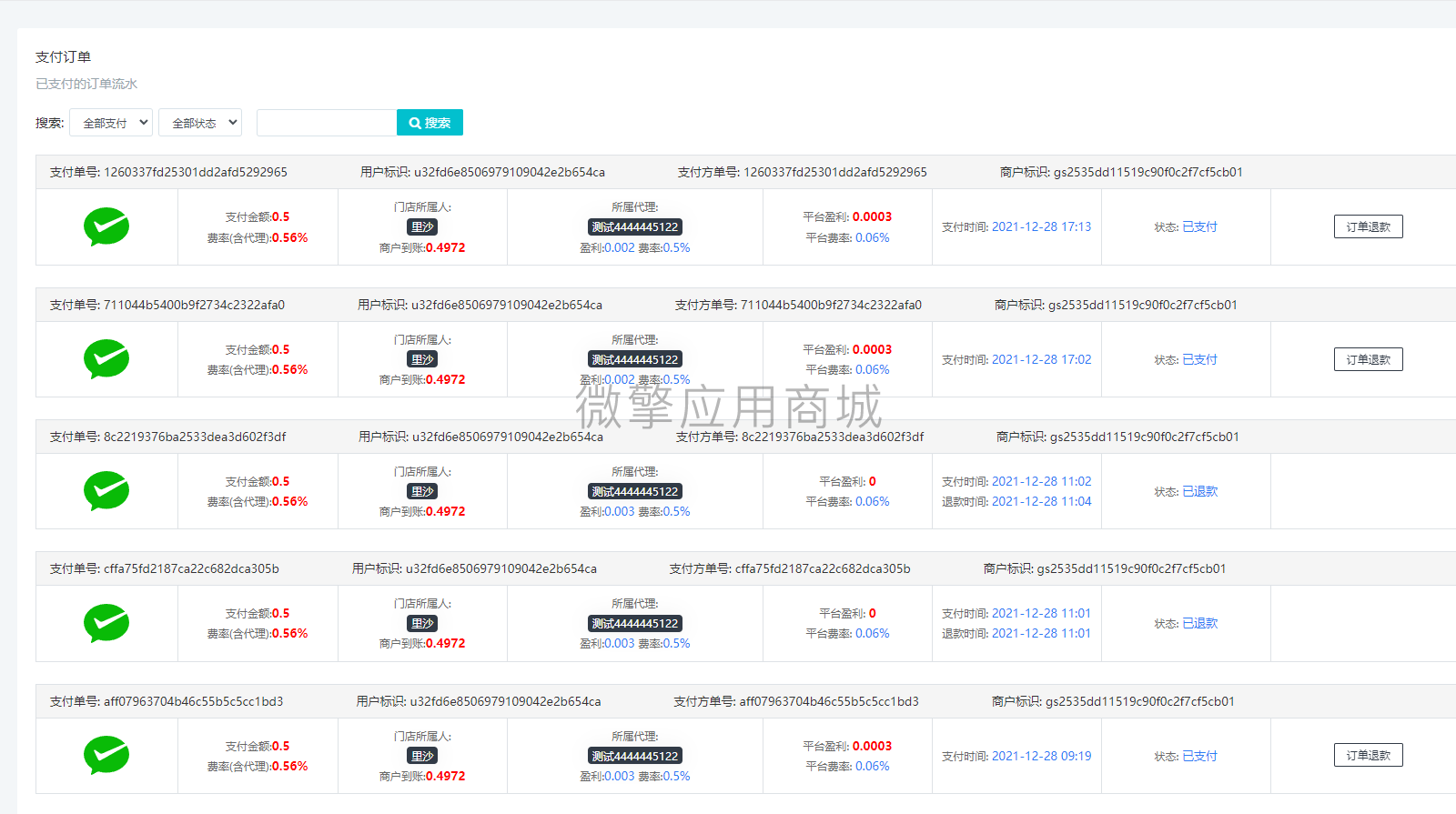Click 里沙 store owner tag in the 11:01 order
The image size is (1456, 814).
click(422, 623)
